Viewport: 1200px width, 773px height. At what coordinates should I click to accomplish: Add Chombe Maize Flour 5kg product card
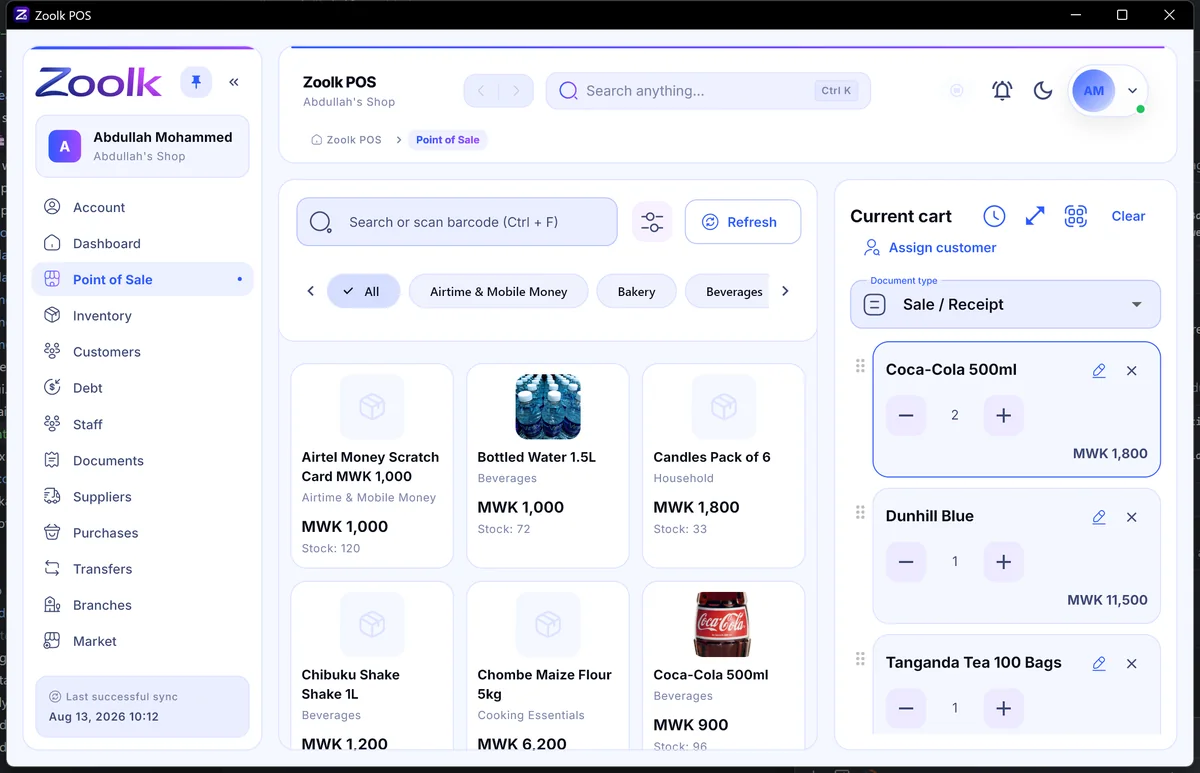pyautogui.click(x=548, y=665)
